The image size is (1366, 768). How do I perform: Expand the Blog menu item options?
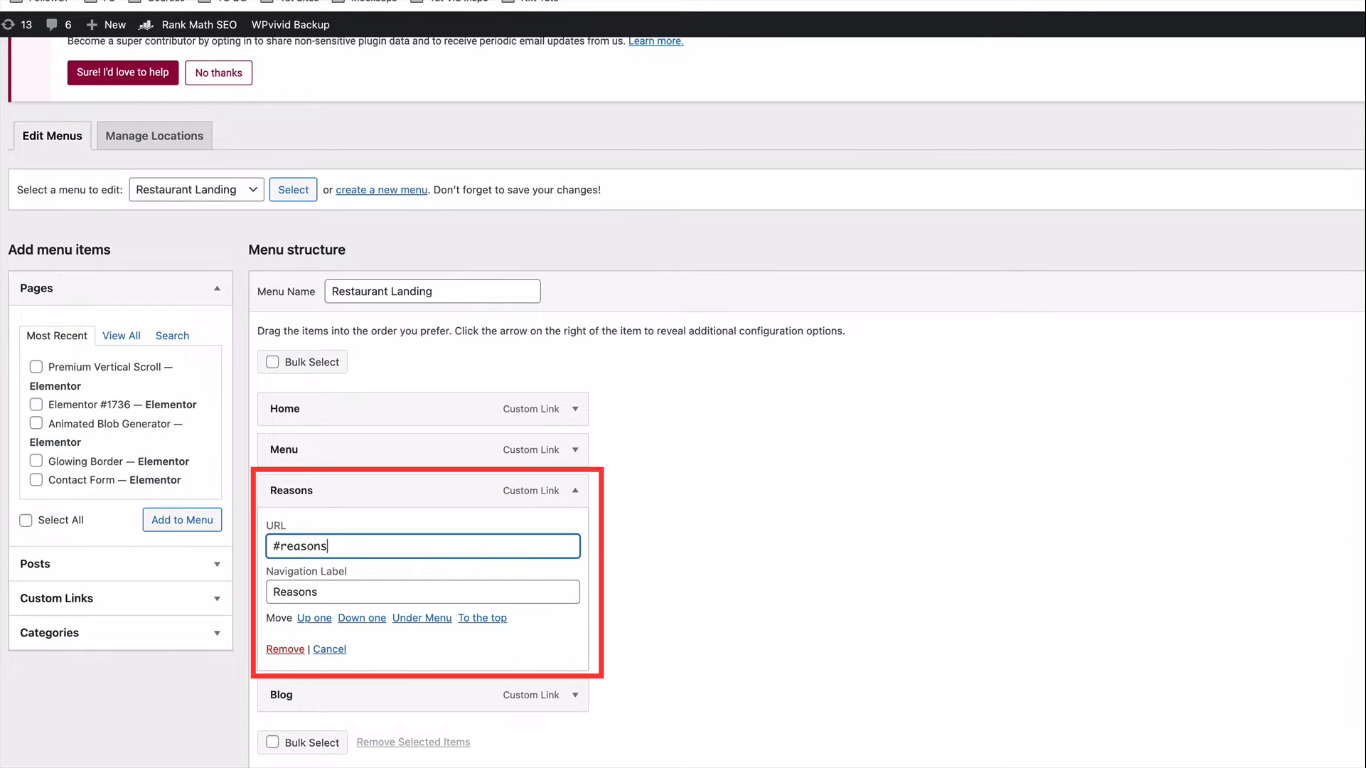pos(575,695)
